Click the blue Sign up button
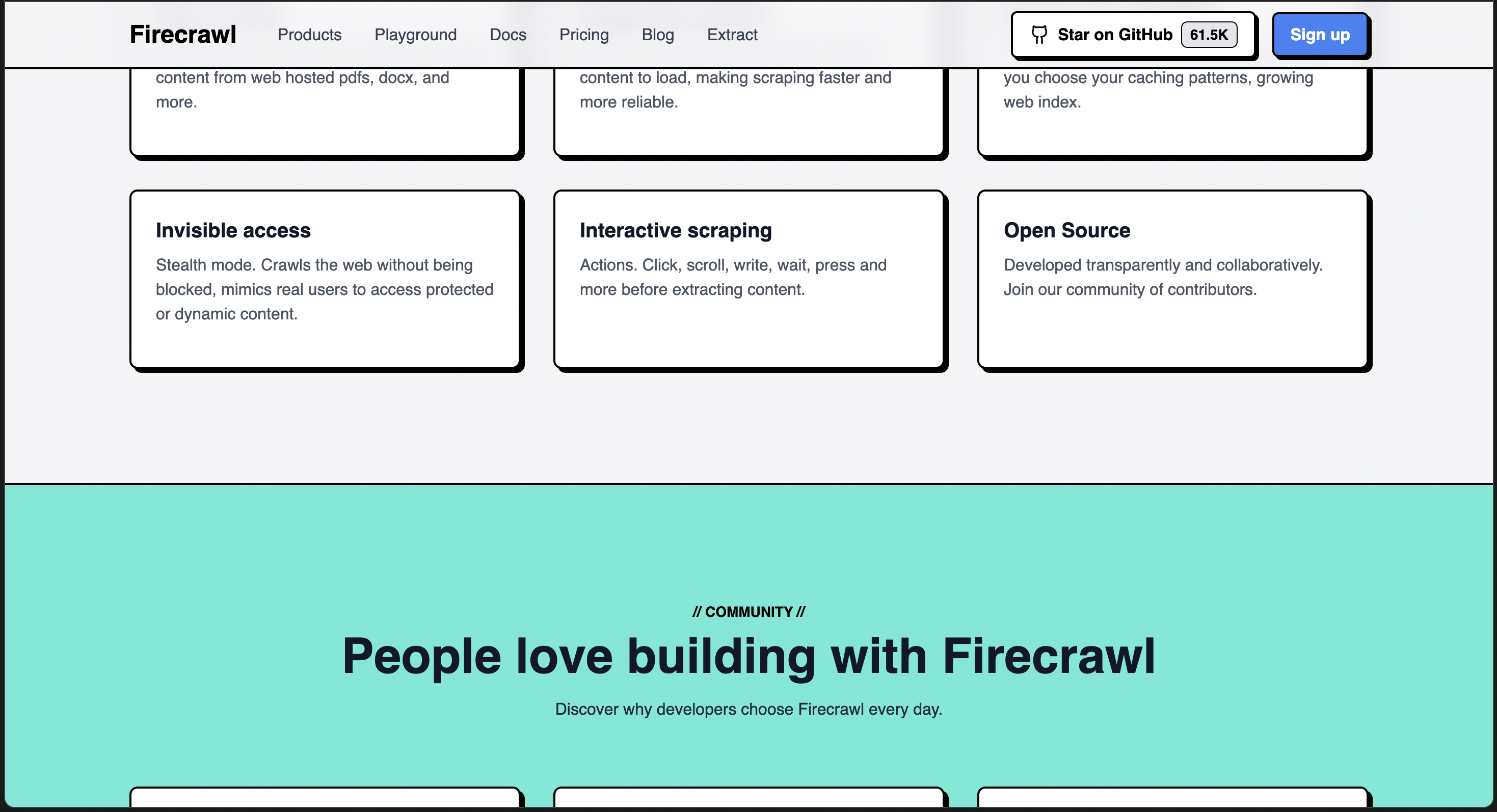This screenshot has width=1497, height=812. click(1319, 35)
